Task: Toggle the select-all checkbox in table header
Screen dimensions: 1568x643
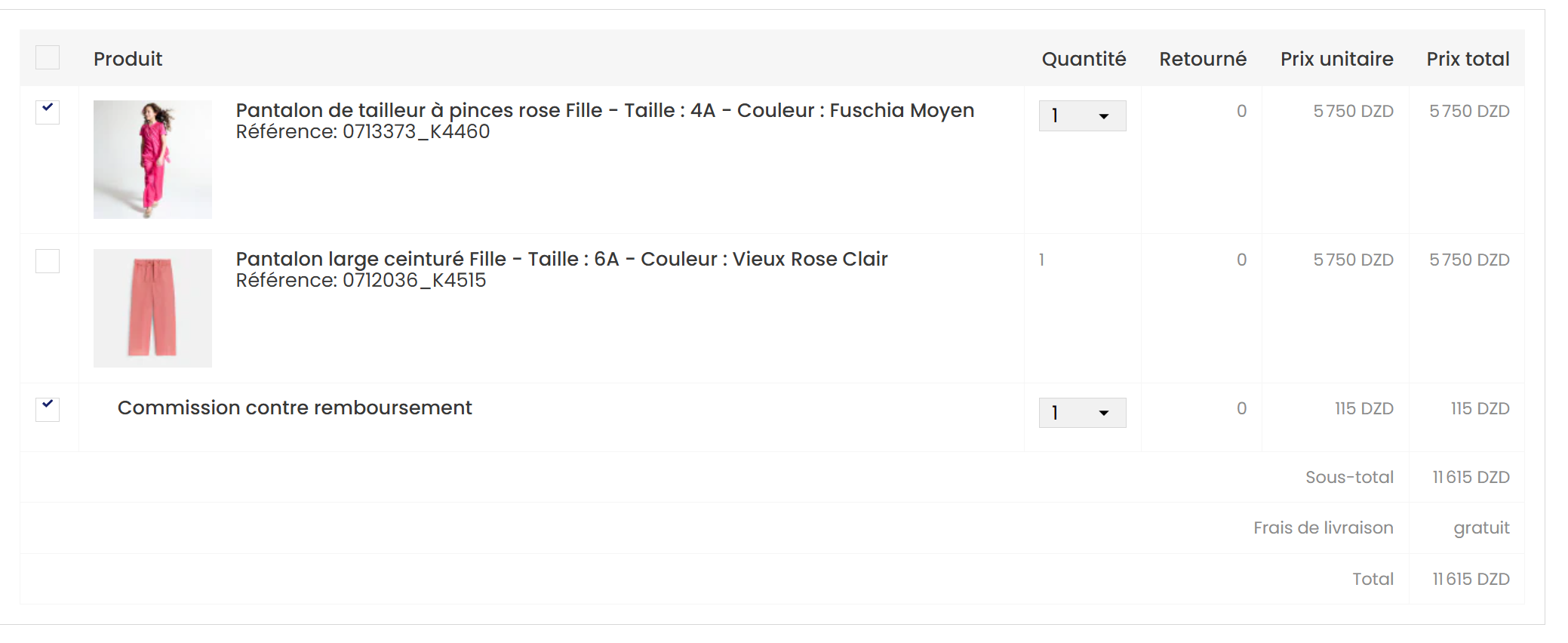Action: pos(48,58)
